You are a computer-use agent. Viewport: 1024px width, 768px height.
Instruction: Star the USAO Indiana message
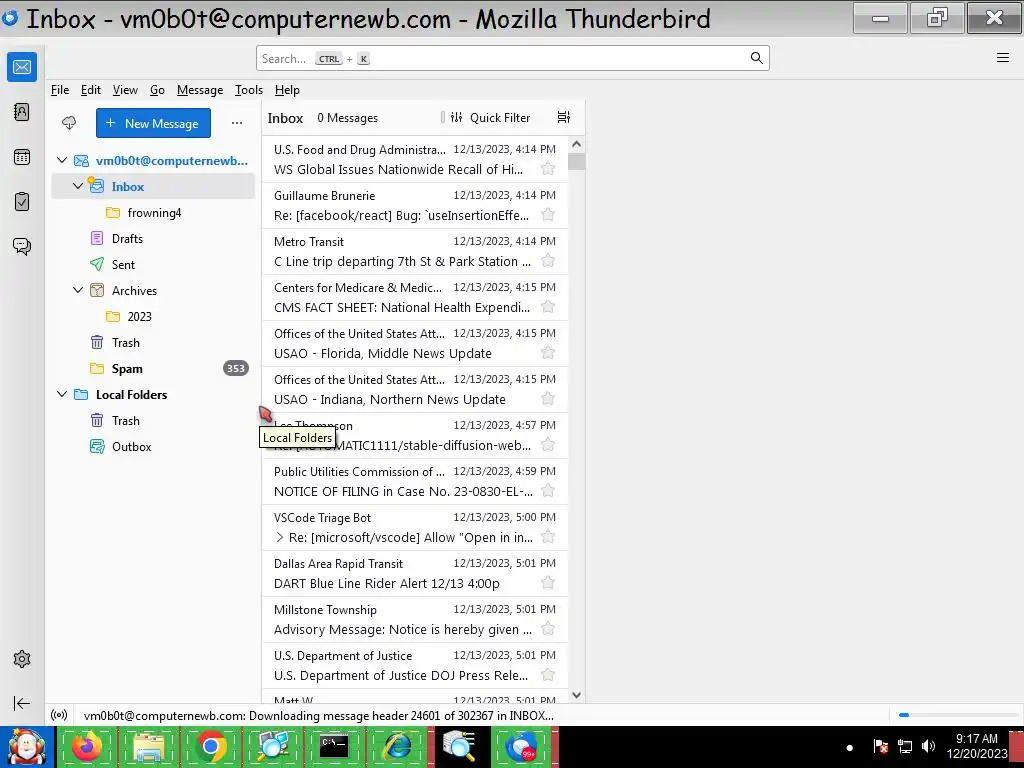[x=548, y=399]
